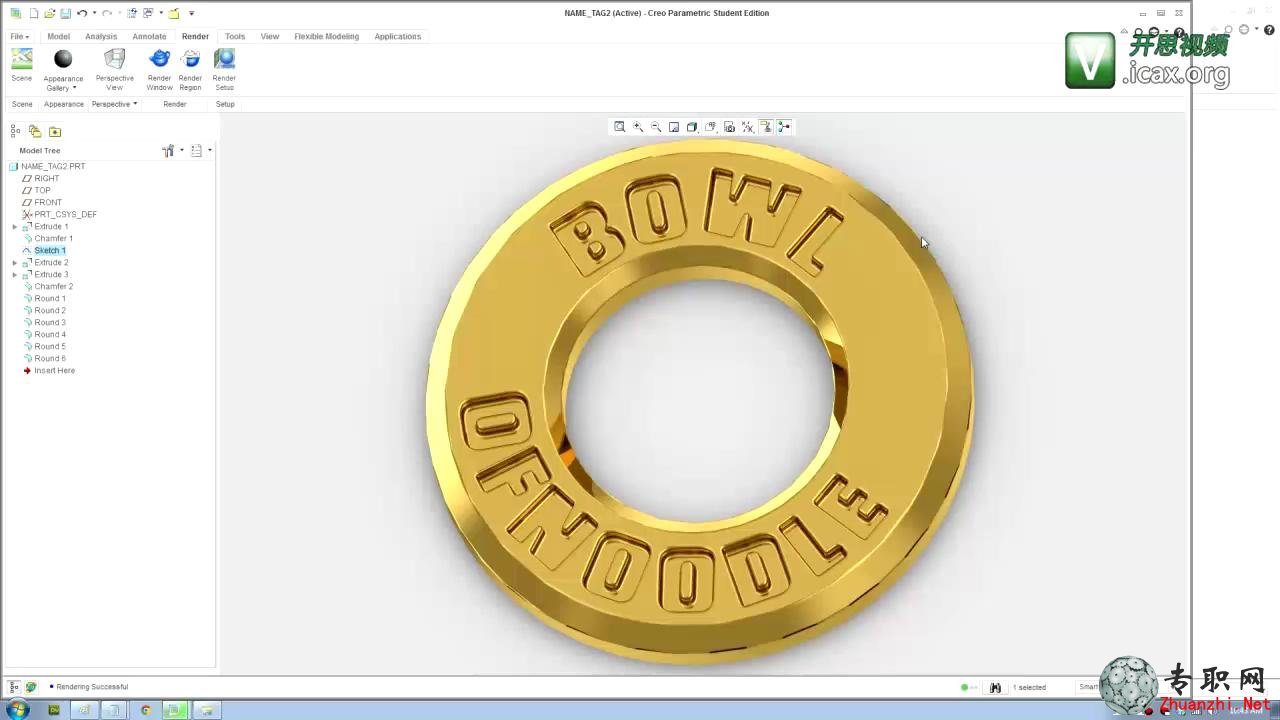
Task: Switch to the Annotate tab
Action: coord(149,36)
